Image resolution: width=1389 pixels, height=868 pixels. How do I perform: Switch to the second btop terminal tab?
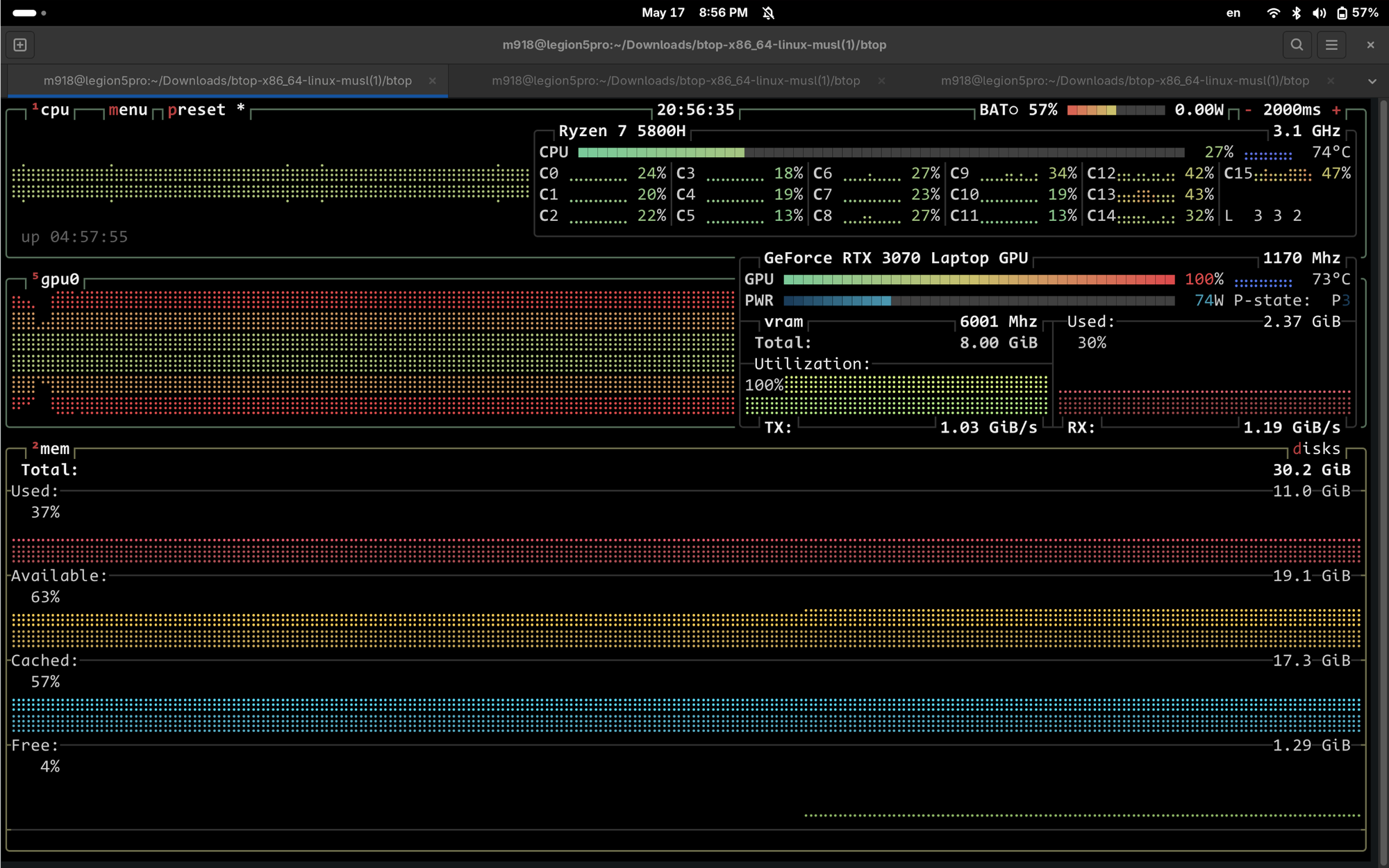(676, 81)
